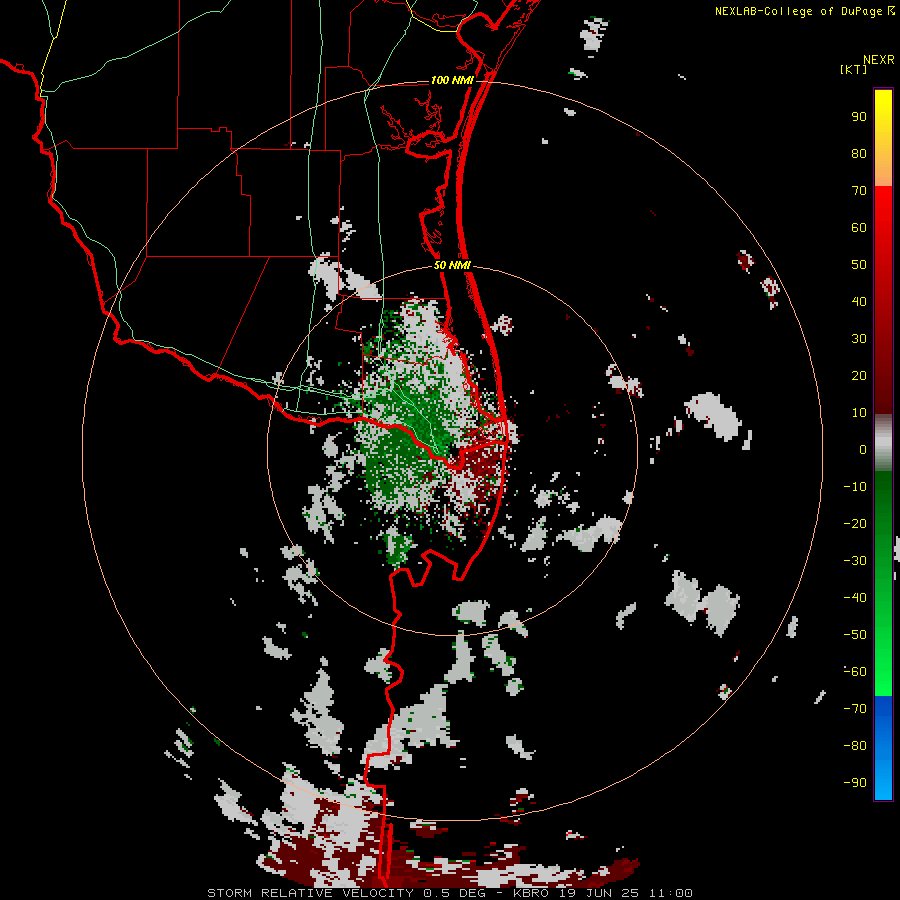900x900 pixels.
Task: Click the Storm Relative Velocity caption text
Action: point(449,893)
